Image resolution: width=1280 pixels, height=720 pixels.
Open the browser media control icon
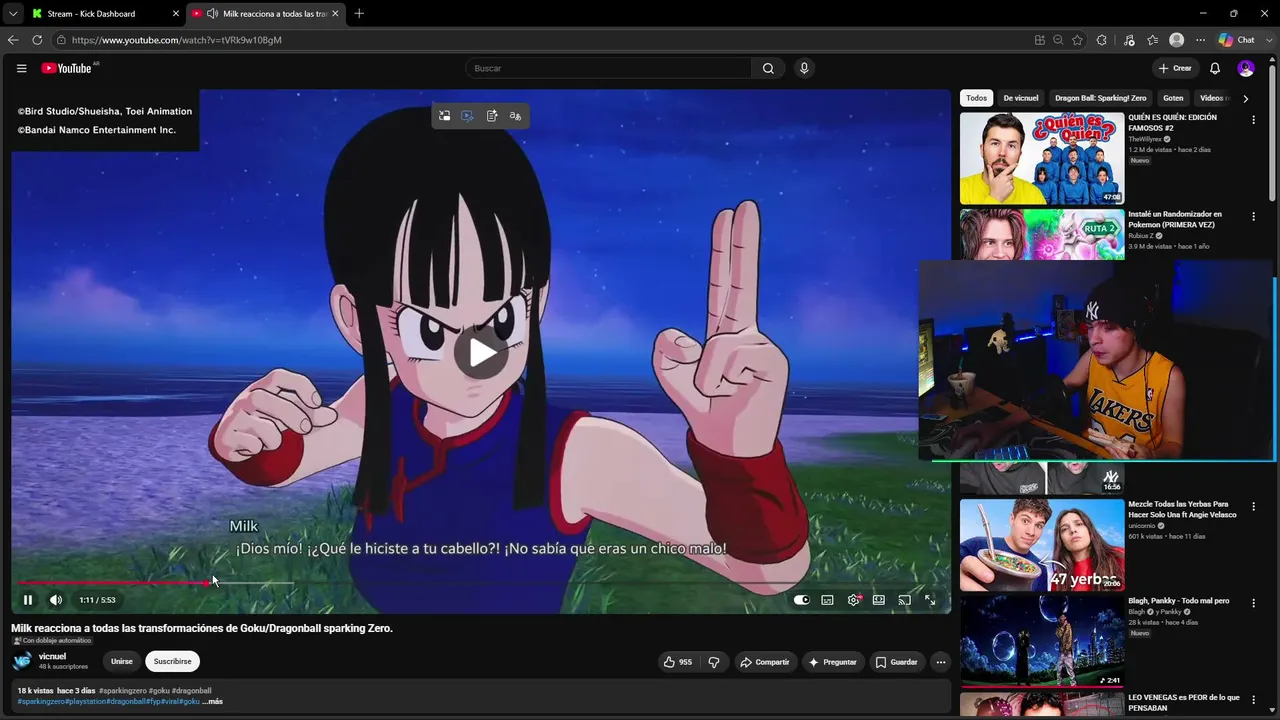(x=1129, y=40)
